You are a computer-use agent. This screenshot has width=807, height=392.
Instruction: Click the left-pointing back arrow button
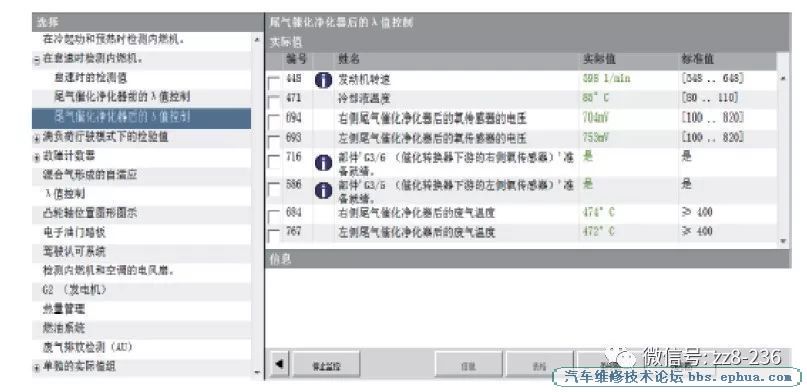278,364
